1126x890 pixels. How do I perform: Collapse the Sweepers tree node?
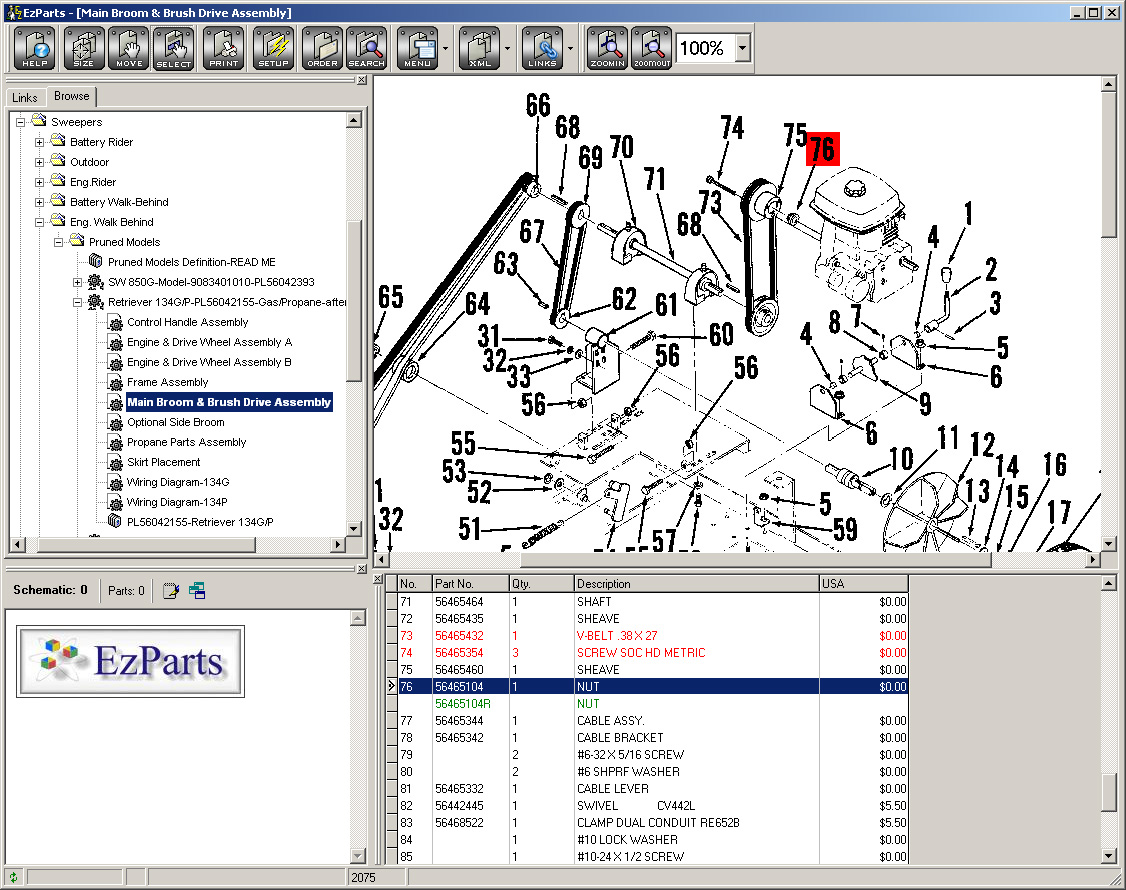click(x=21, y=122)
